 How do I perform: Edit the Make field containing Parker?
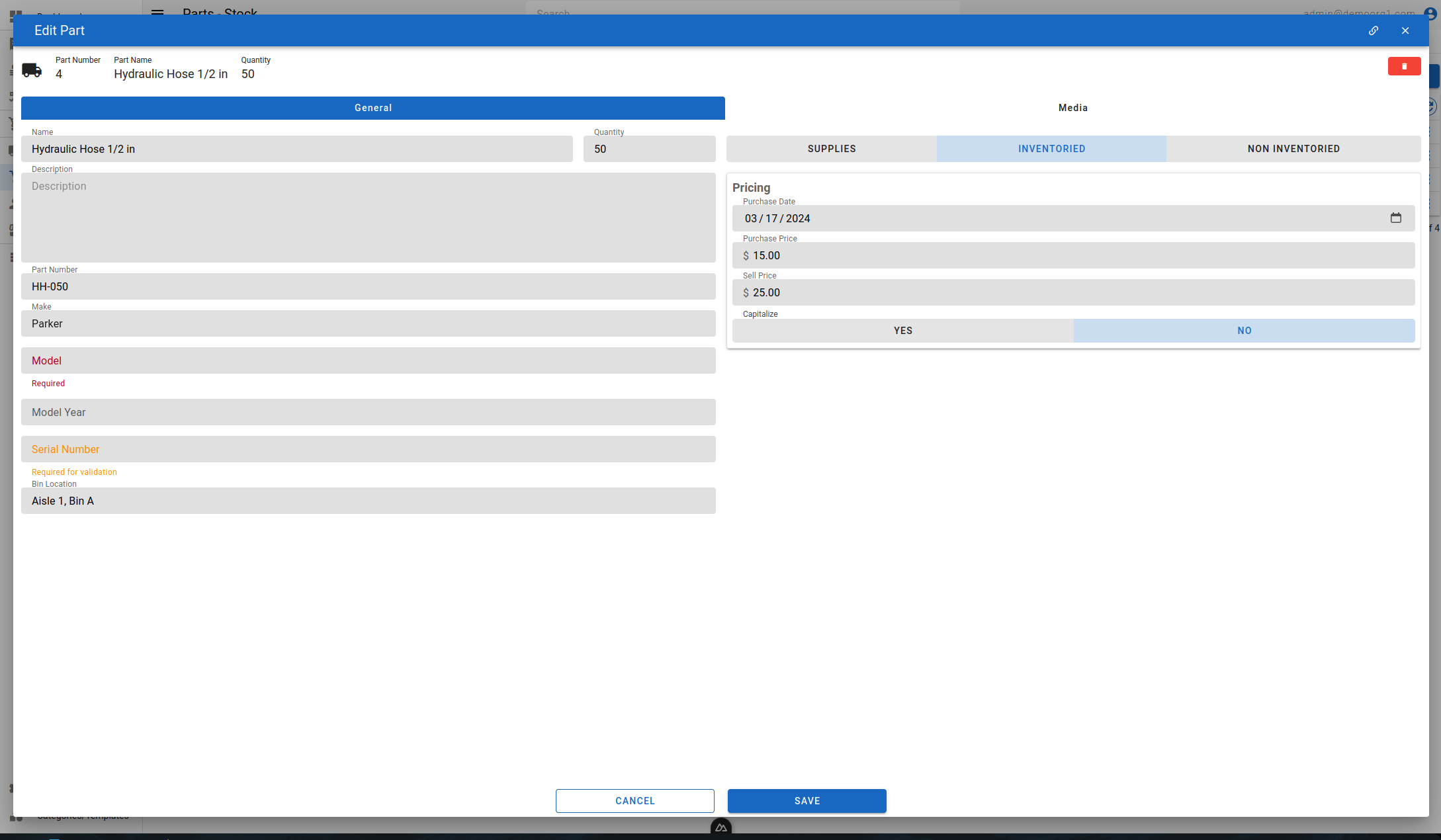click(369, 323)
